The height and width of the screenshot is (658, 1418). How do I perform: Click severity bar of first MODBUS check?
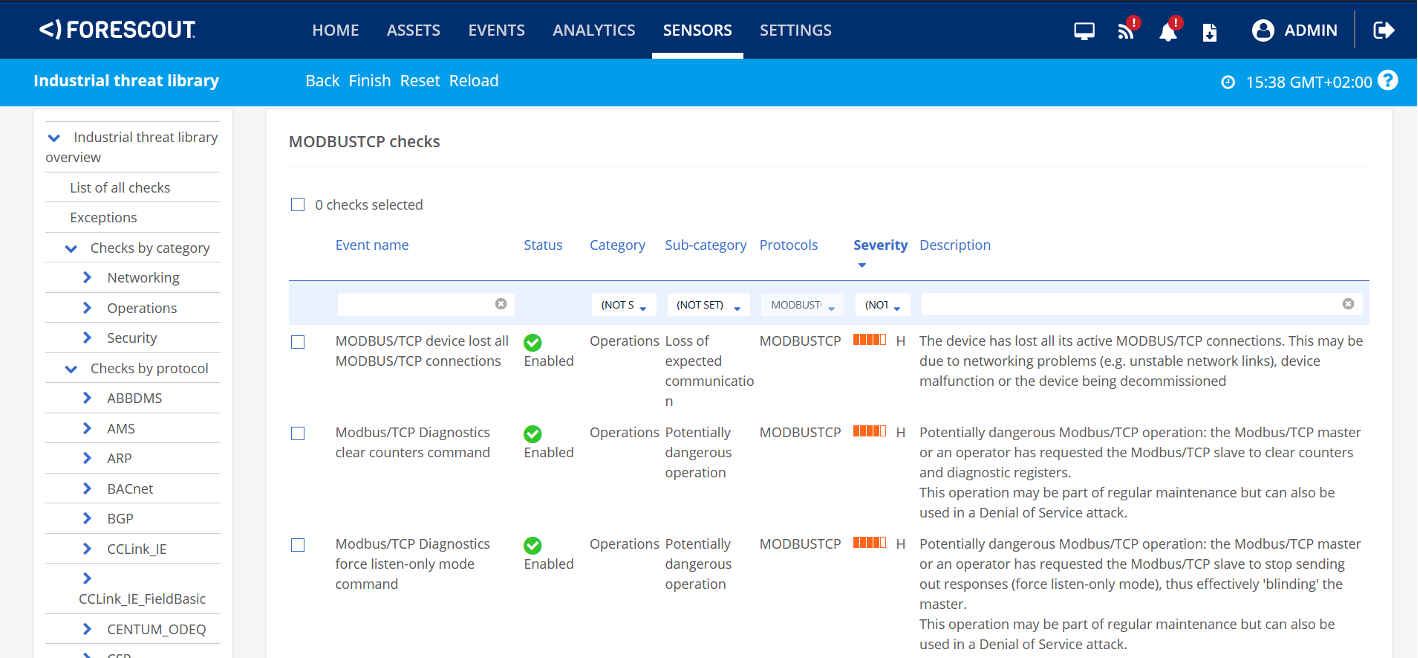click(x=869, y=341)
